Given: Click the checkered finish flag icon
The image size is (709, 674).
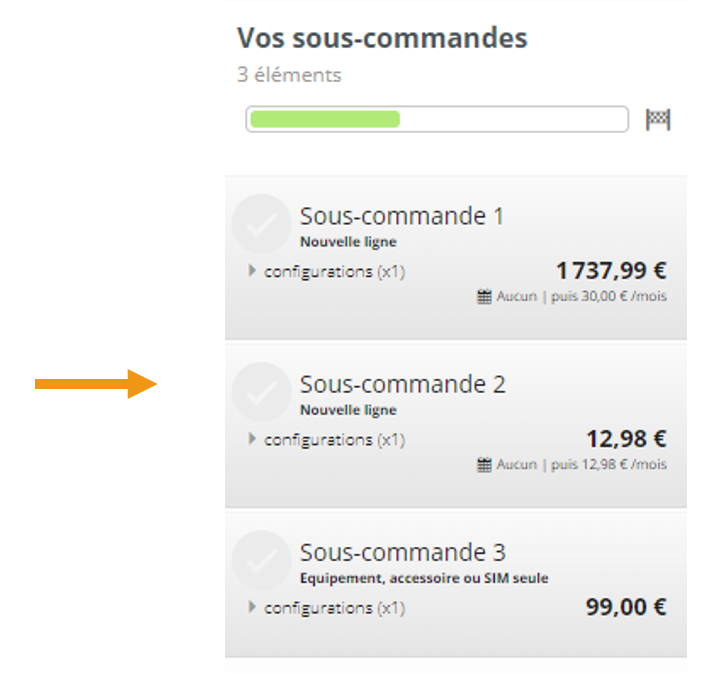Looking at the screenshot, I should pos(658,120).
